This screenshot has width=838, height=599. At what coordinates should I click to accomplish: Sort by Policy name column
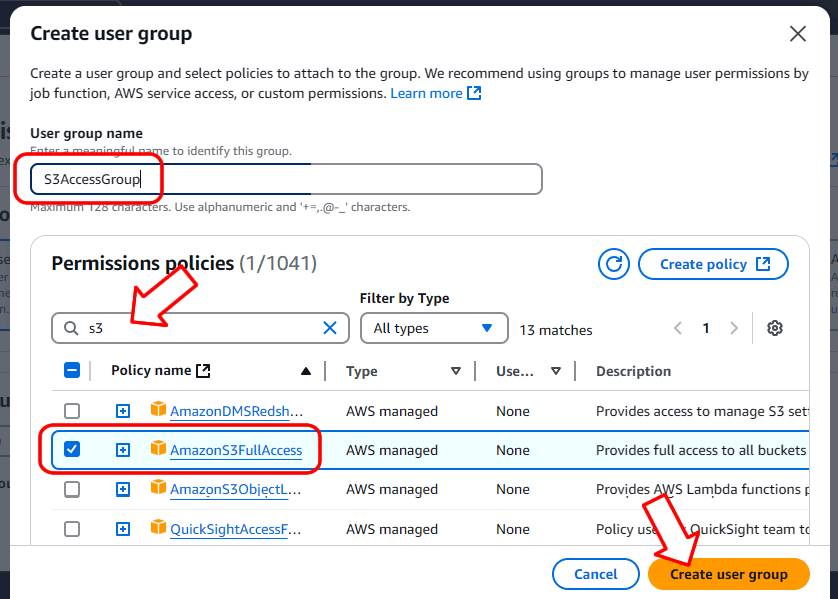(151, 370)
